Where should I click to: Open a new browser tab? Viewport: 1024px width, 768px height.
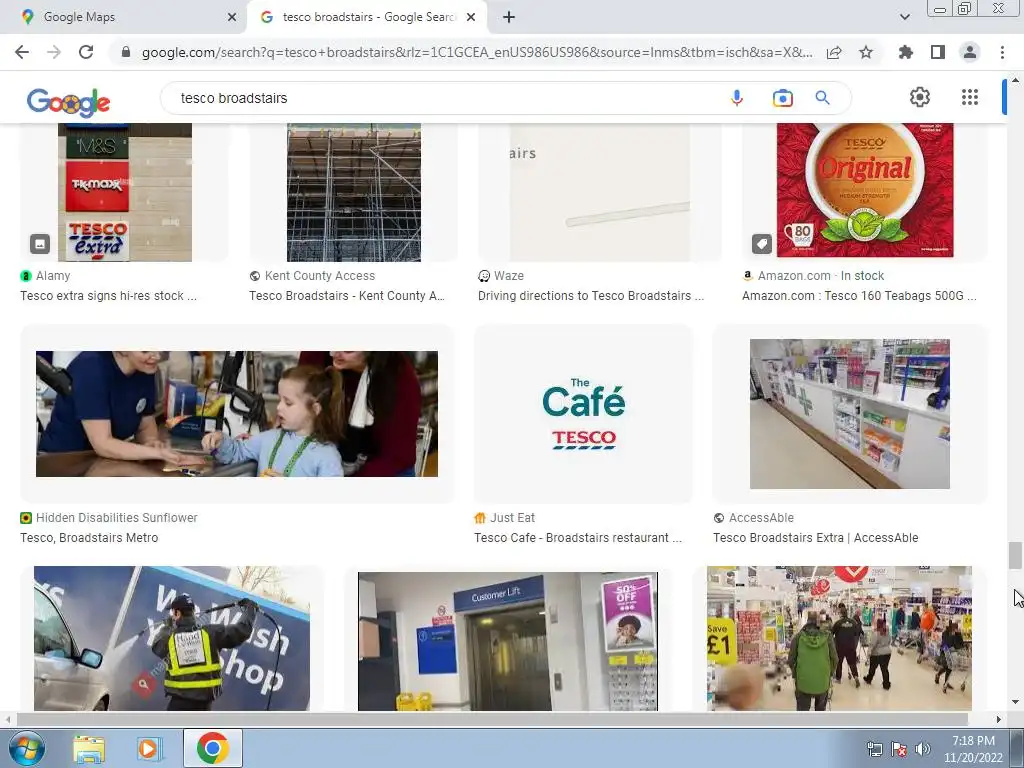(x=509, y=17)
